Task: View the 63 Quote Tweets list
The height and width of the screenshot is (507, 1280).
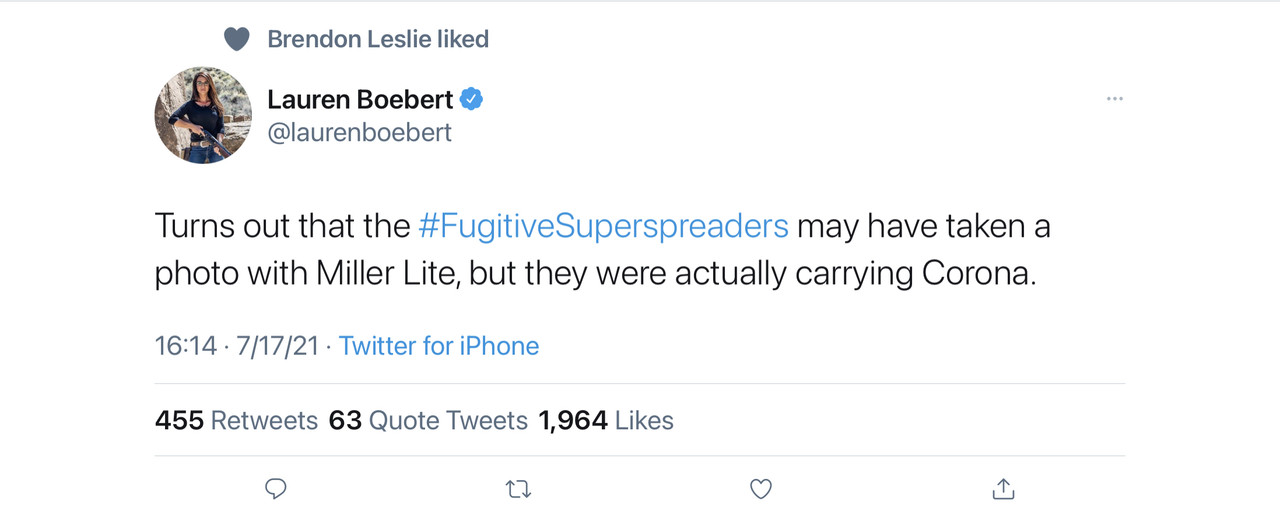Action: [x=428, y=421]
